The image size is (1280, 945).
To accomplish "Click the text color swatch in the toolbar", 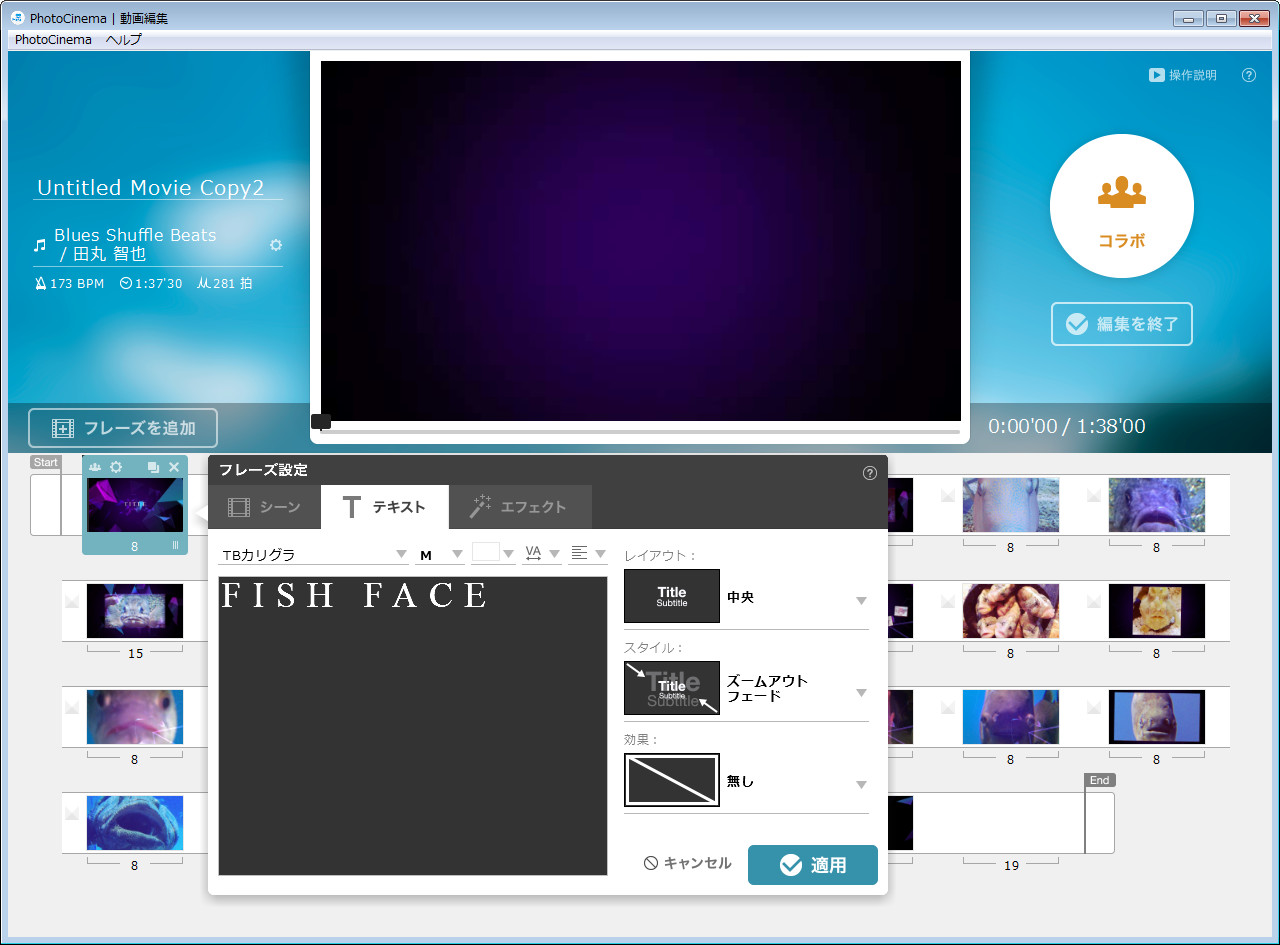I will [486, 552].
